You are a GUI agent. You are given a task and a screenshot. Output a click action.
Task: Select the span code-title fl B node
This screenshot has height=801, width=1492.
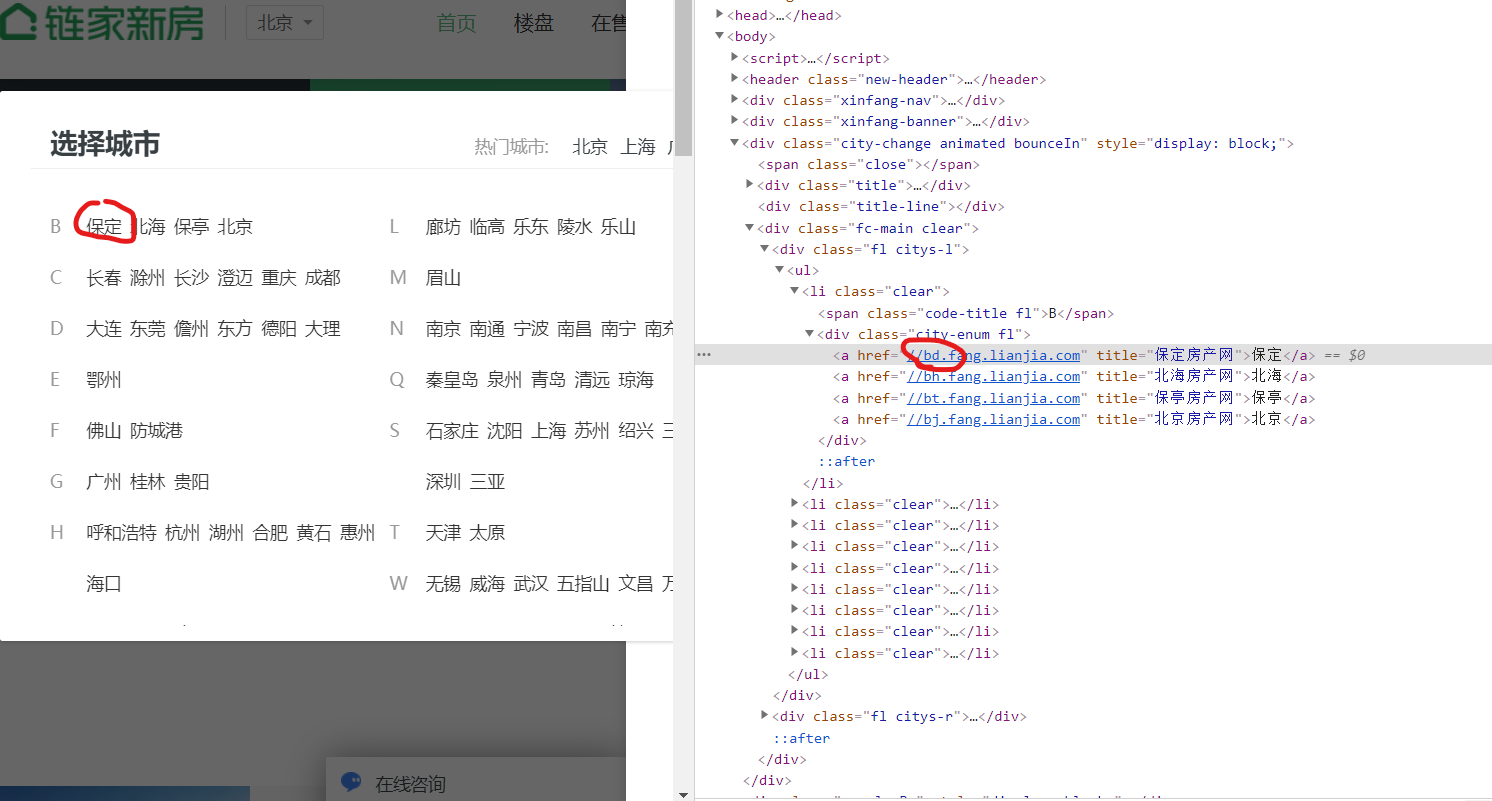(x=965, y=313)
